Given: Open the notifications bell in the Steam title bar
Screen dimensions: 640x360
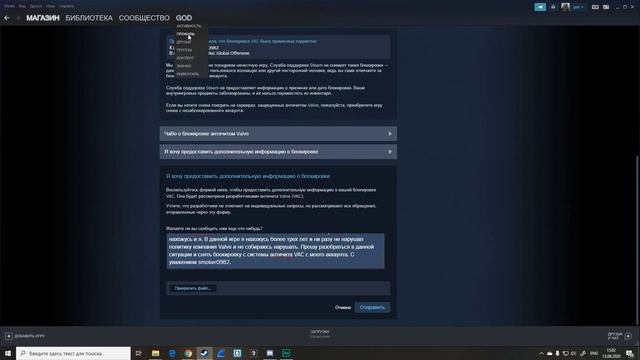Looking at the screenshot, I should click(553, 7).
